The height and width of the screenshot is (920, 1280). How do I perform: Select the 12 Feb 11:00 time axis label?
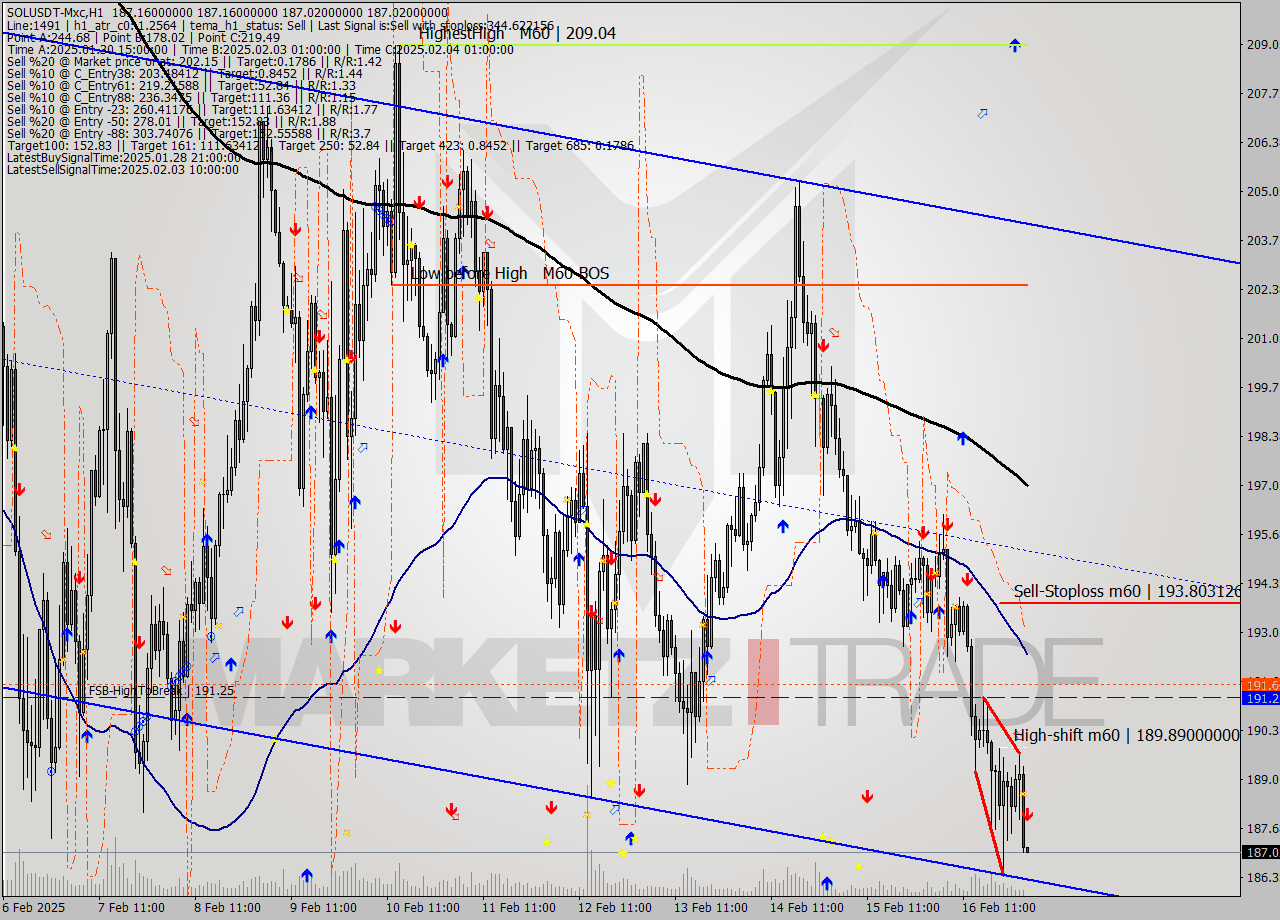(x=615, y=908)
